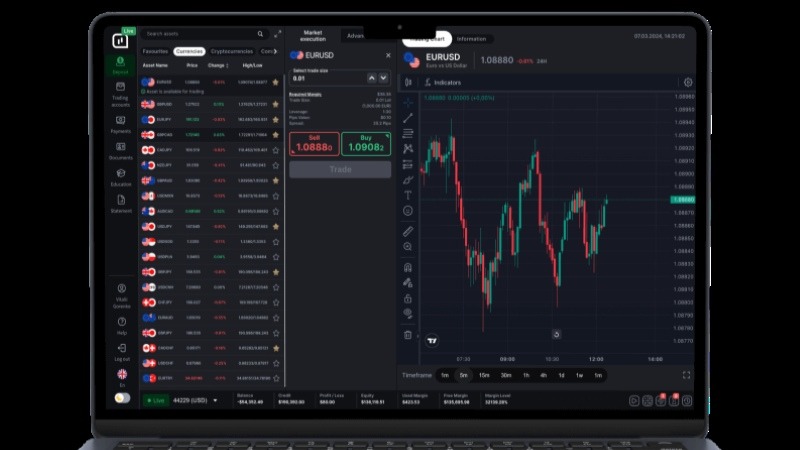Image resolution: width=800 pixels, height=450 pixels.
Task: Toggle hide all drawings eye icon
Action: point(408,313)
